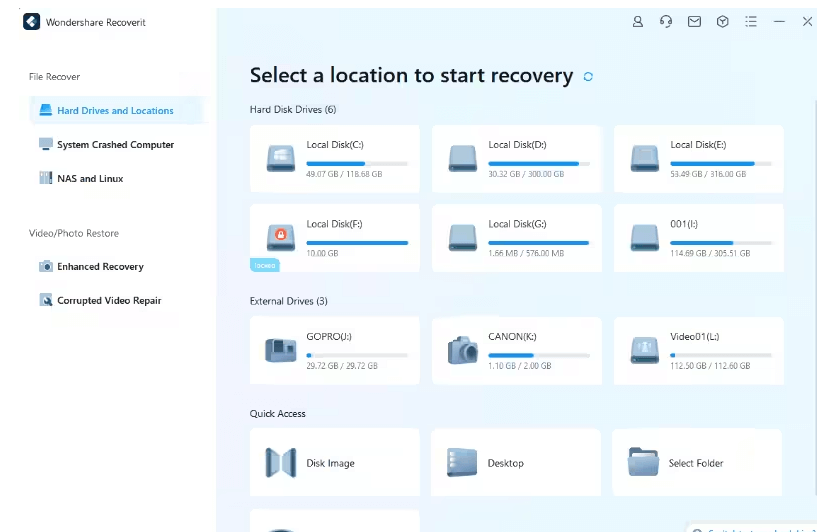
Task: Click the 001(I:) drive label
Action: pyautogui.click(x=684, y=224)
